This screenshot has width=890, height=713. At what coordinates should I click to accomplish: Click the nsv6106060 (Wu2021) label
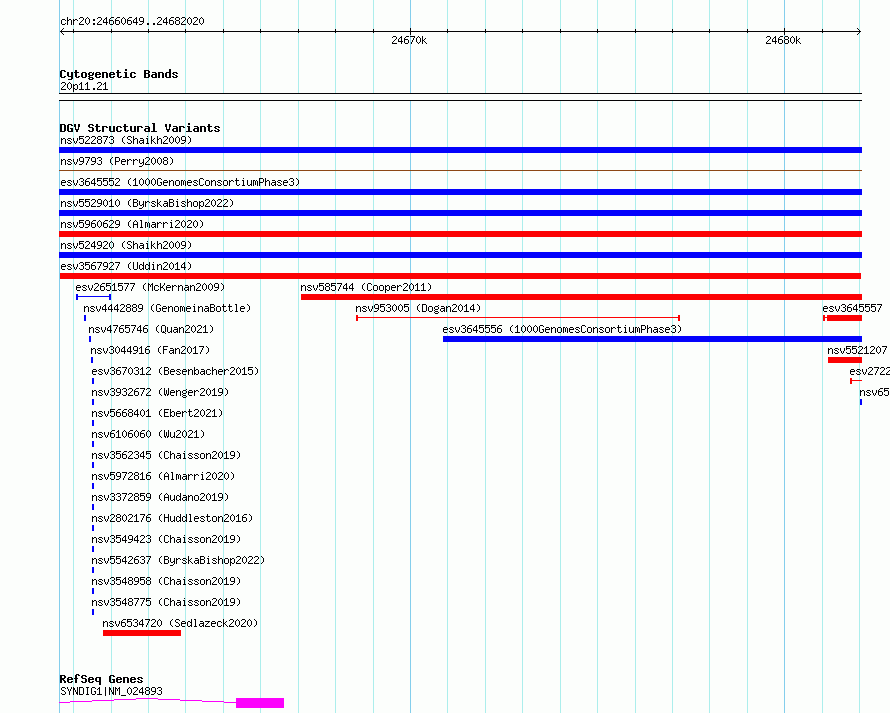point(148,434)
